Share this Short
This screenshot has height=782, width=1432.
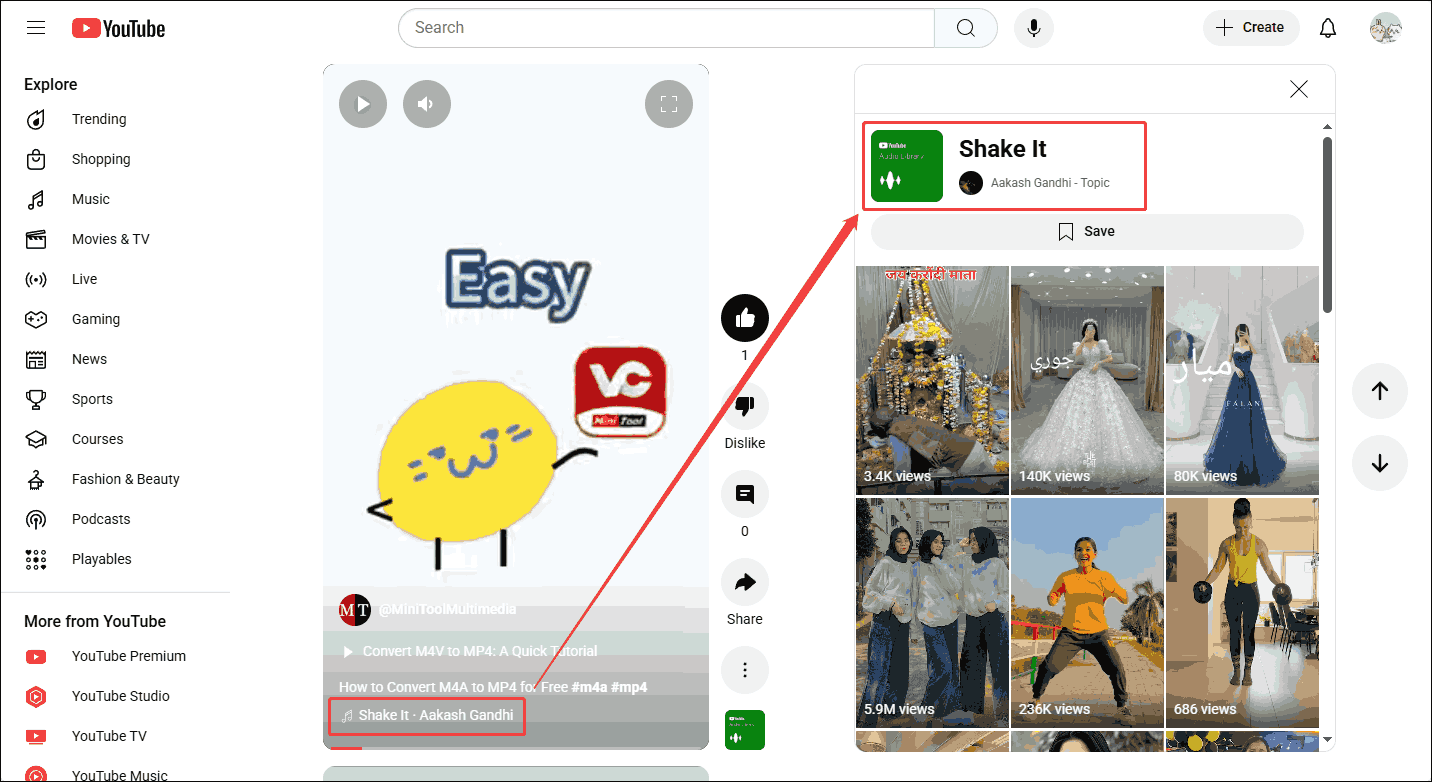click(x=745, y=583)
